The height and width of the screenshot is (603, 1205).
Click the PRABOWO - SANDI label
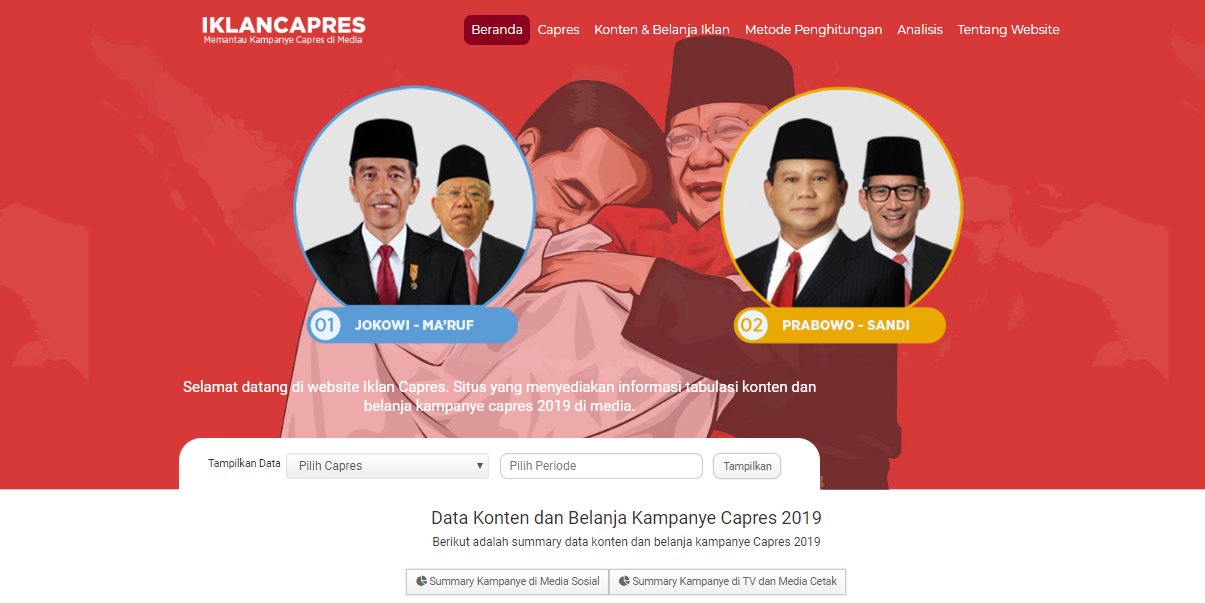click(x=846, y=325)
